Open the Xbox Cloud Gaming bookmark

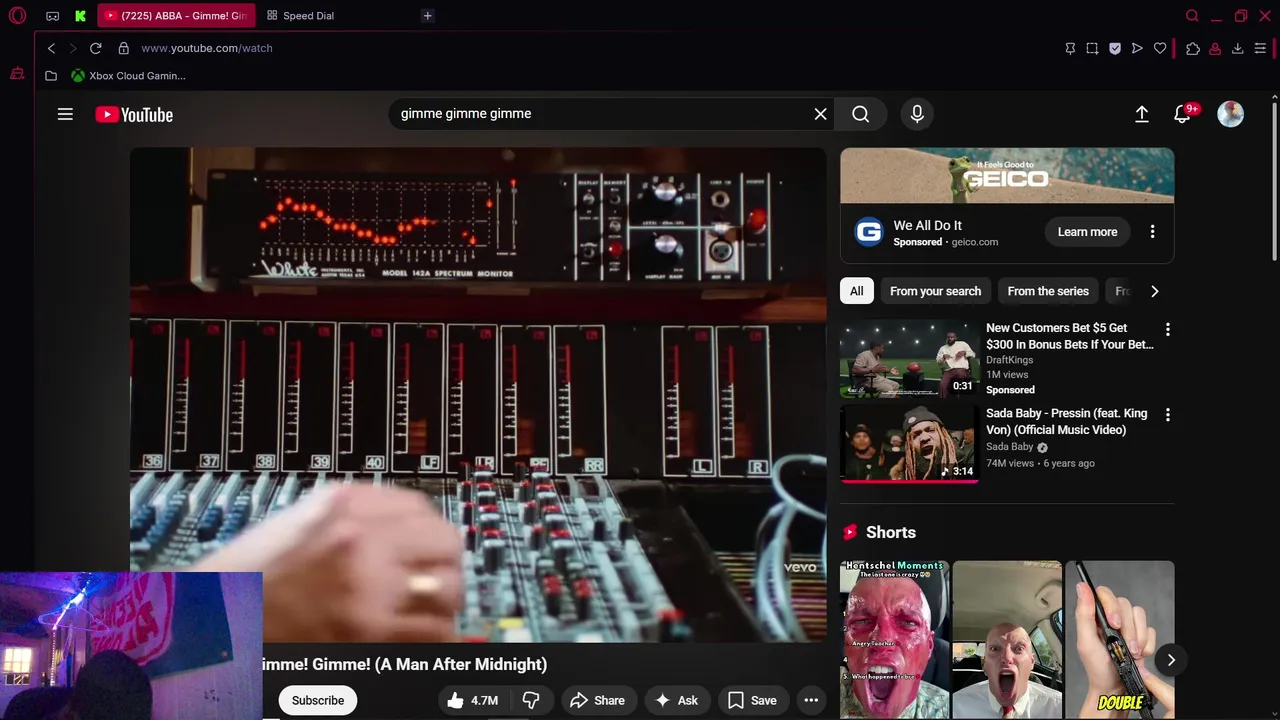pos(128,76)
